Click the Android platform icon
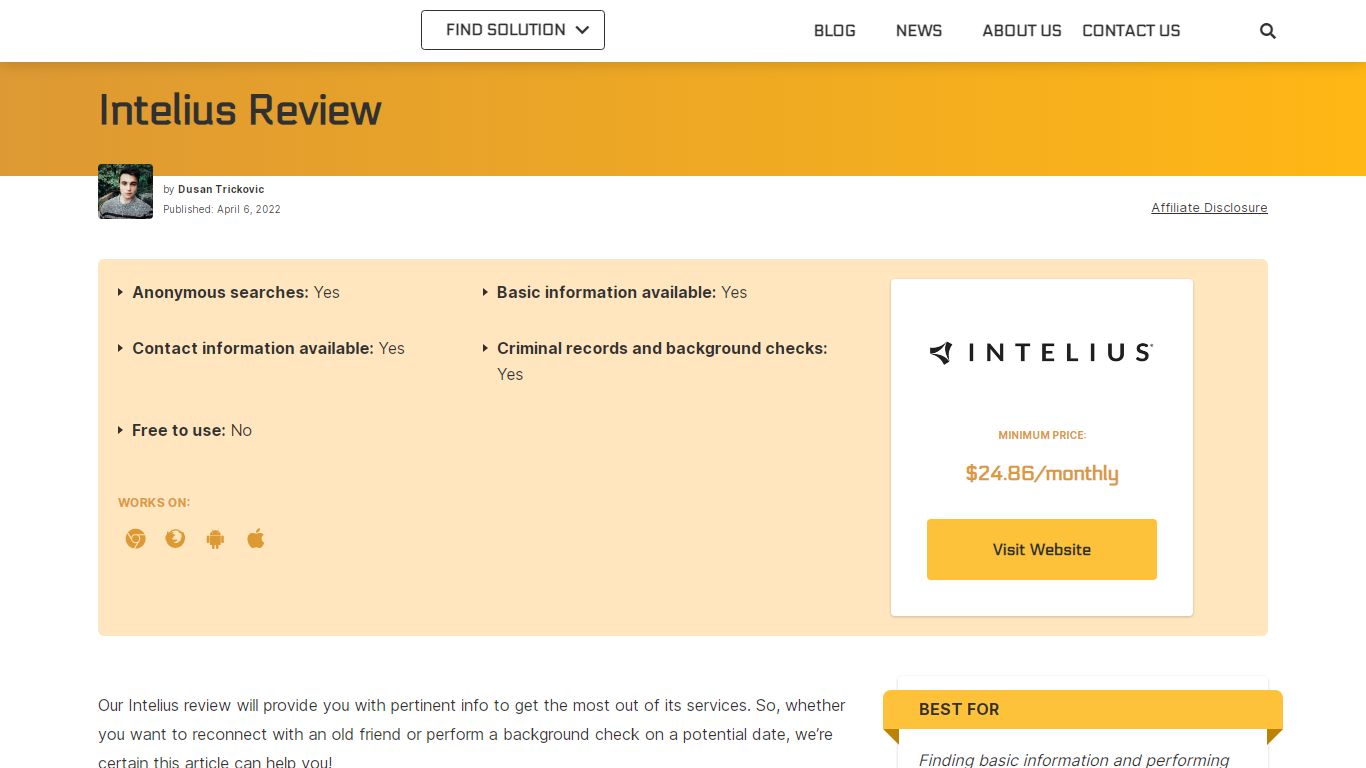1366x768 pixels. click(x=215, y=539)
